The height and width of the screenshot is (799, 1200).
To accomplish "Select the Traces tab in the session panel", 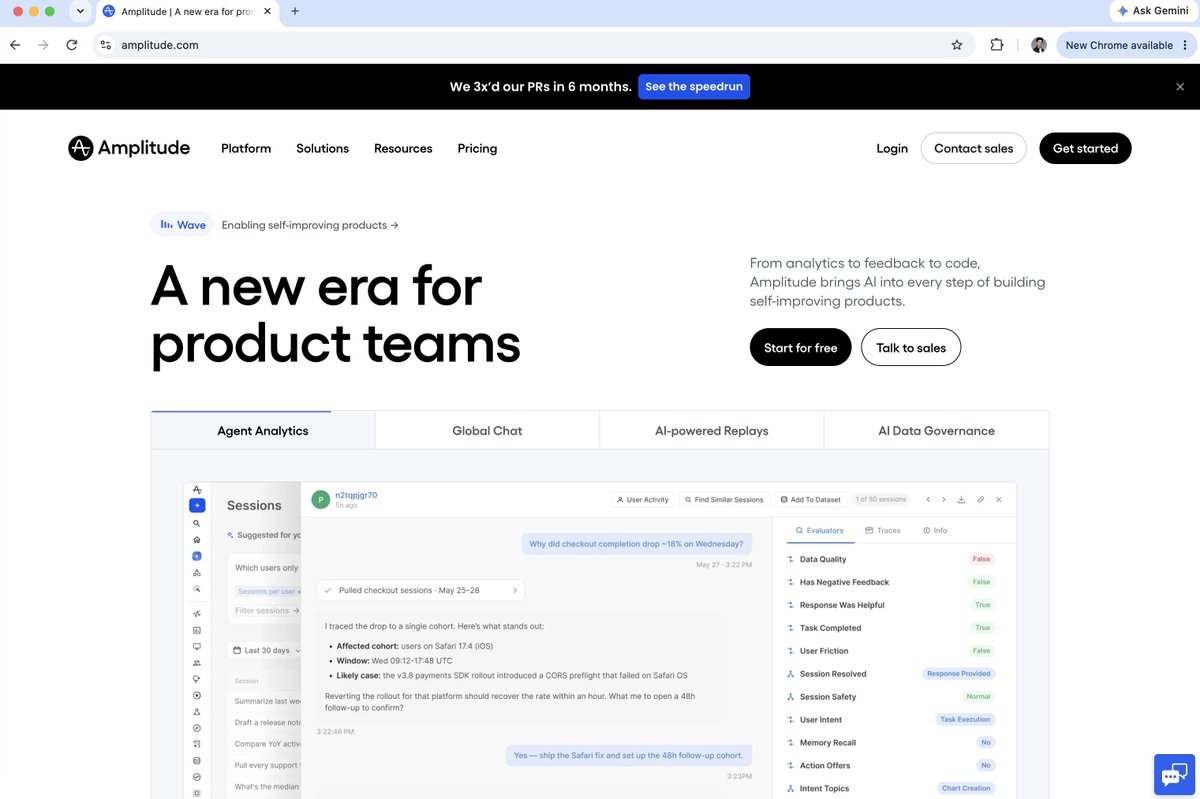I will point(883,530).
